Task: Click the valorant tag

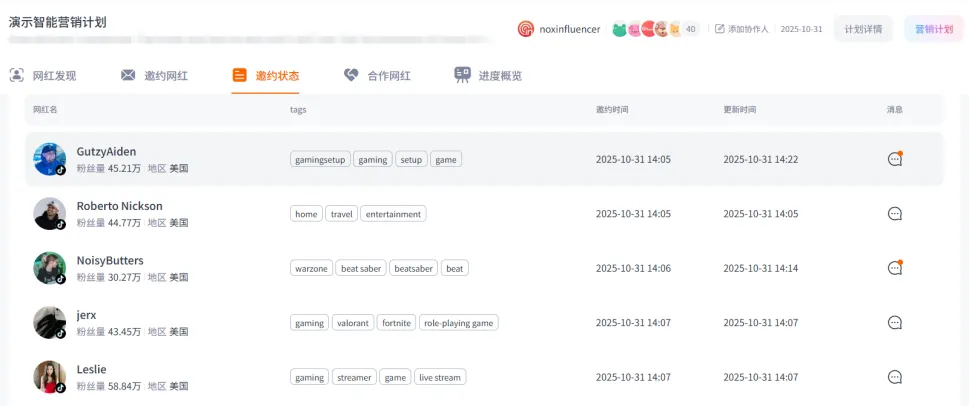Action: click(x=353, y=323)
